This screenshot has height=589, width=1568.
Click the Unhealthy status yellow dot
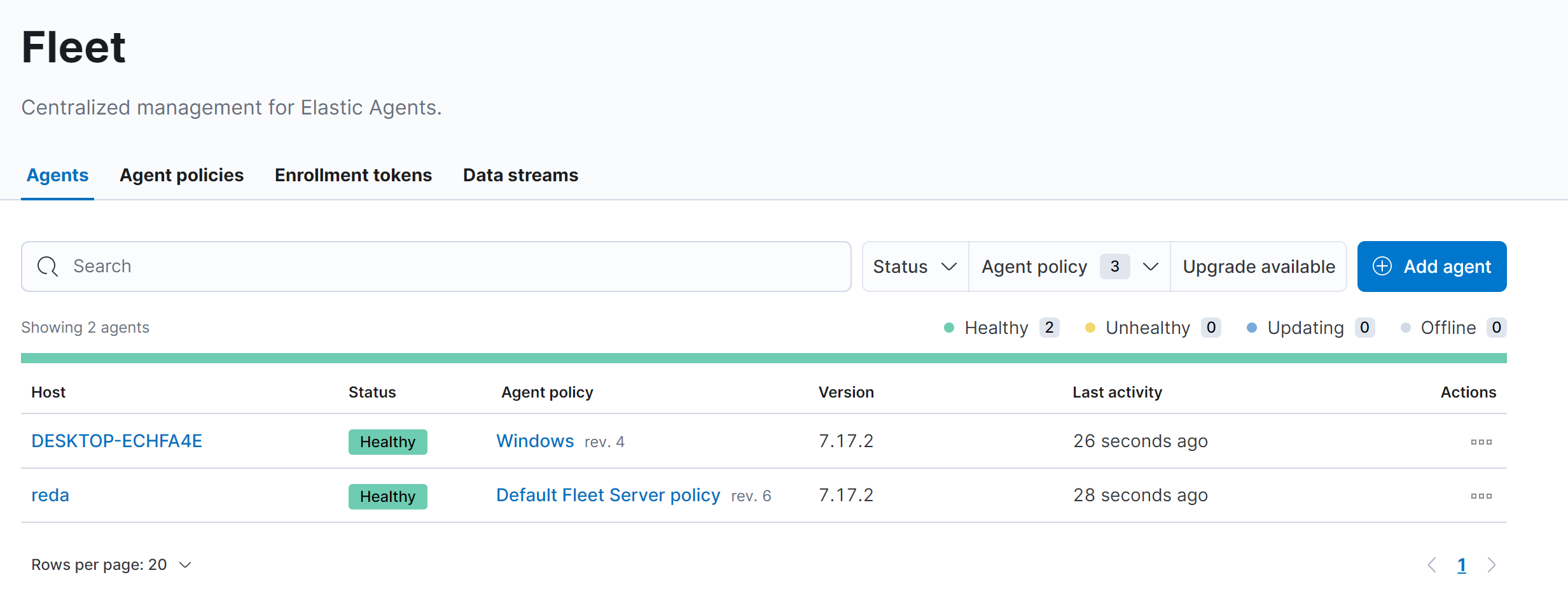[x=1090, y=328]
